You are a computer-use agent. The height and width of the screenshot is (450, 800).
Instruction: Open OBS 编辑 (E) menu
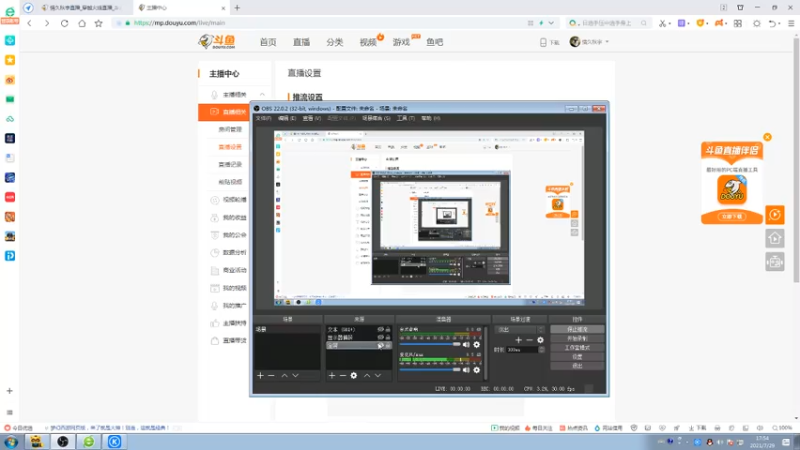287,118
